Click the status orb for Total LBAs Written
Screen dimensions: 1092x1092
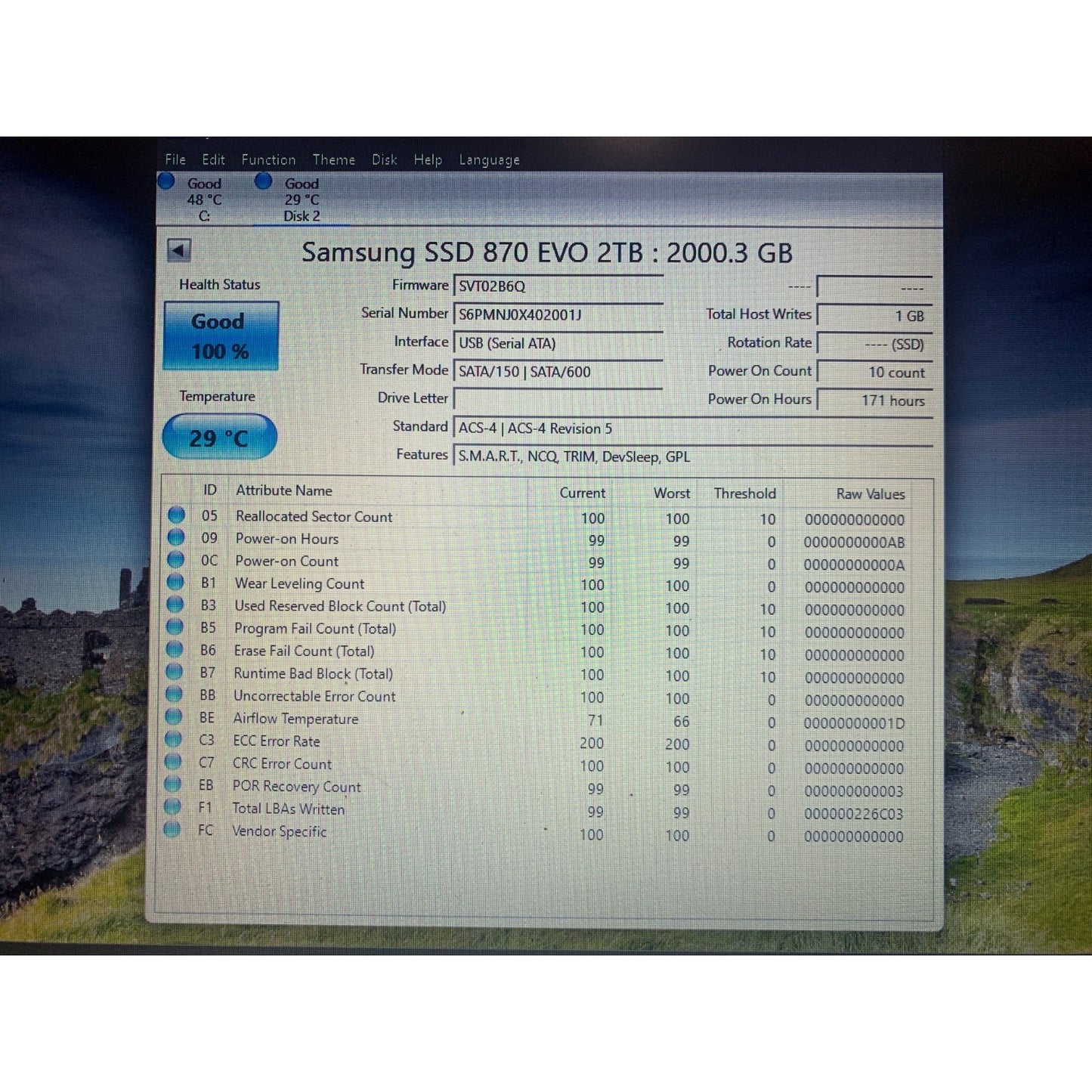[172, 806]
